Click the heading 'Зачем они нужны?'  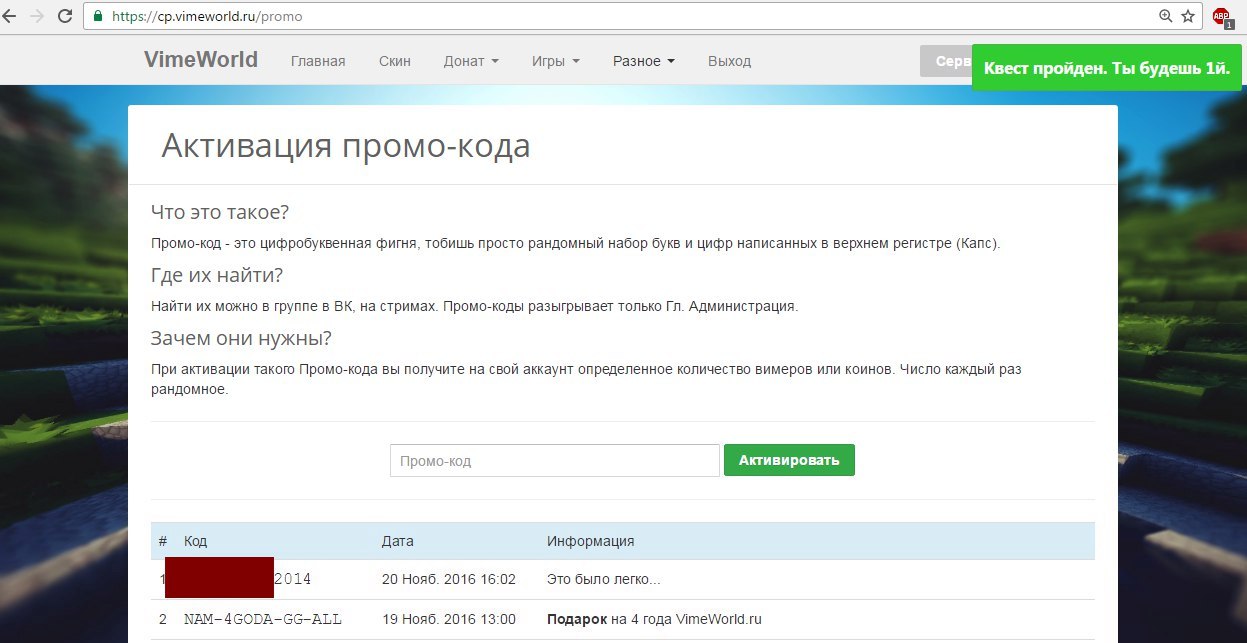241,338
